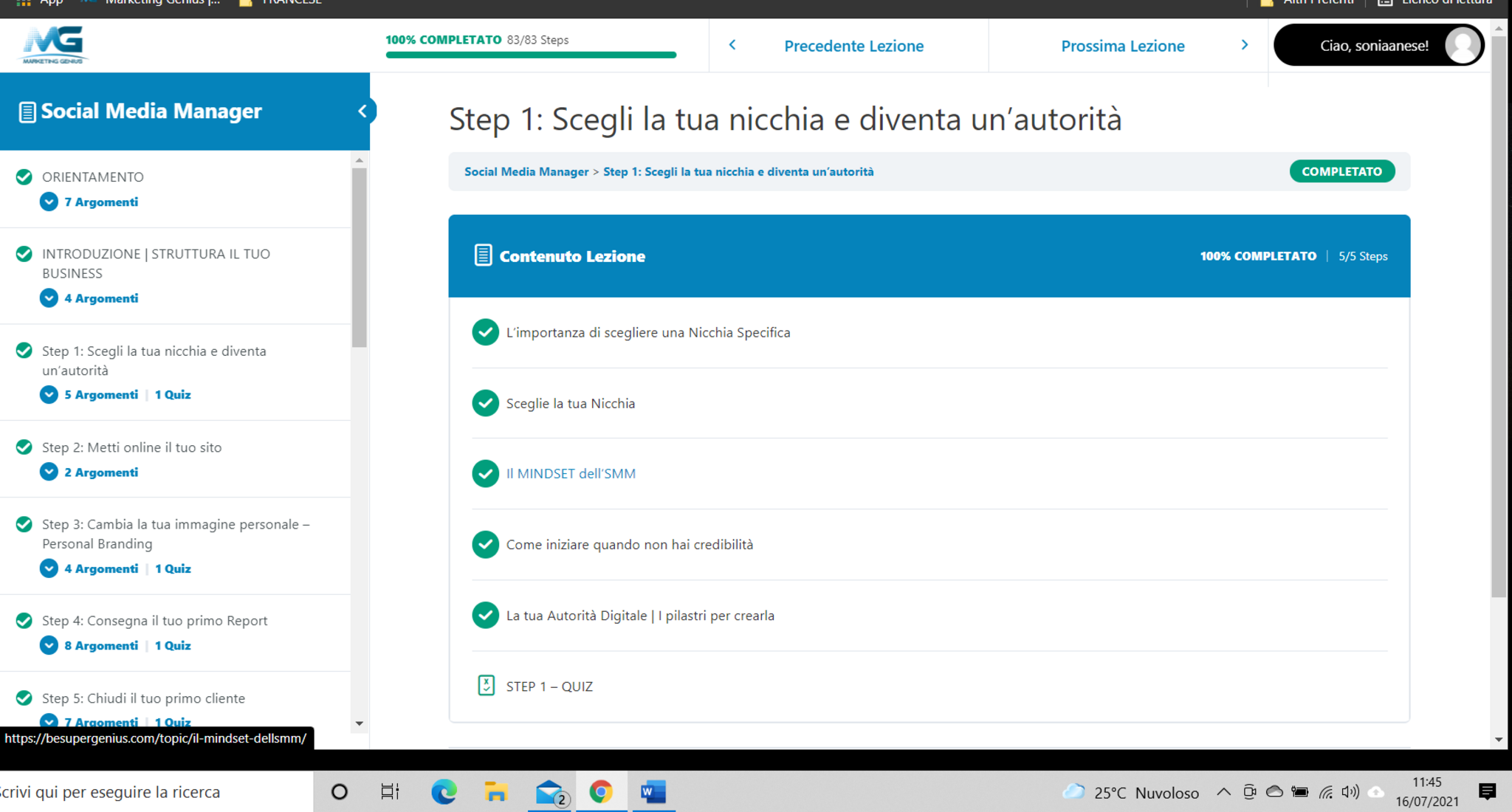Click the sidebar scrollbar down arrow

click(x=360, y=723)
